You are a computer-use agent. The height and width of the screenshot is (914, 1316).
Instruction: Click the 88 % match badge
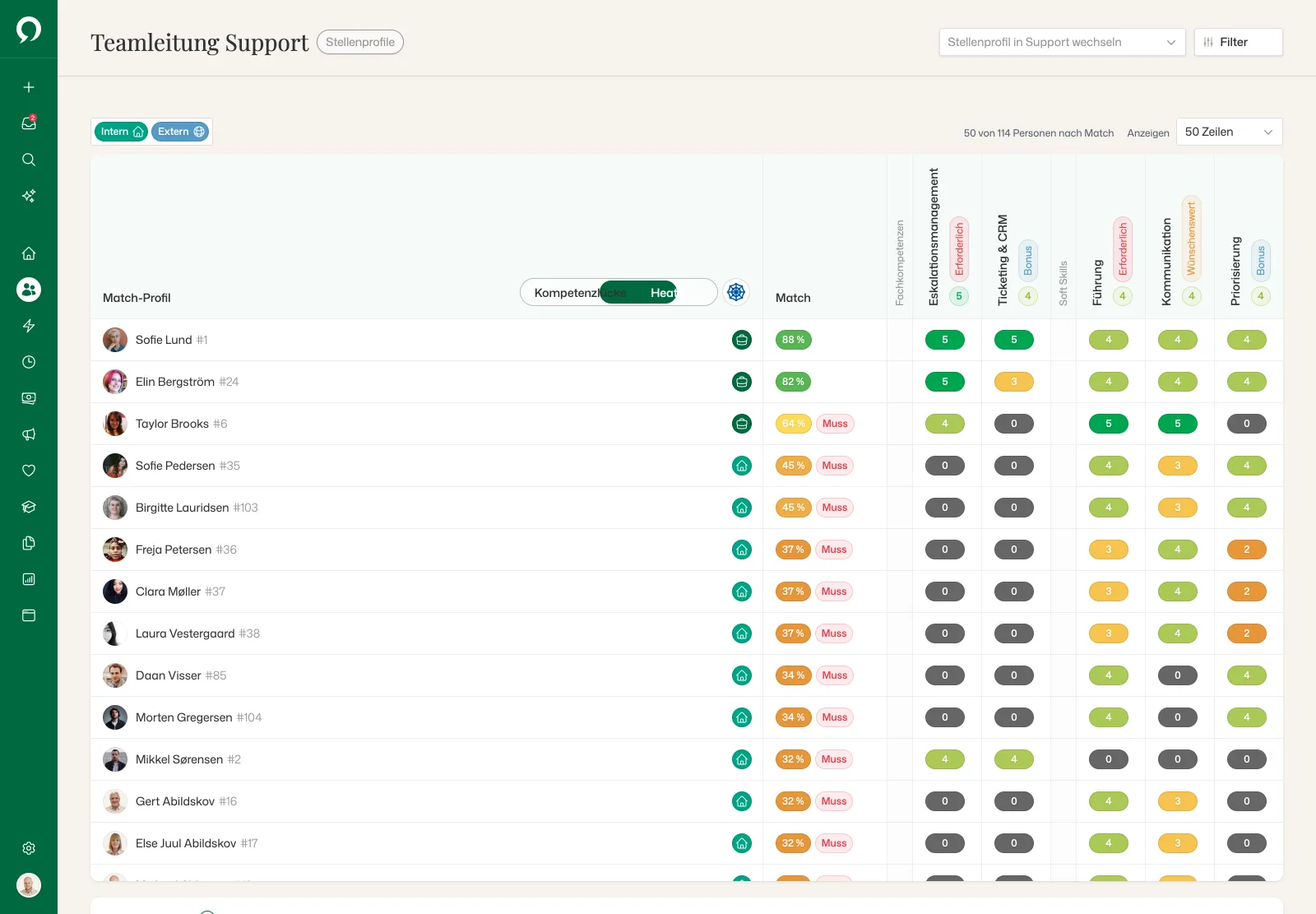pyautogui.click(x=794, y=340)
